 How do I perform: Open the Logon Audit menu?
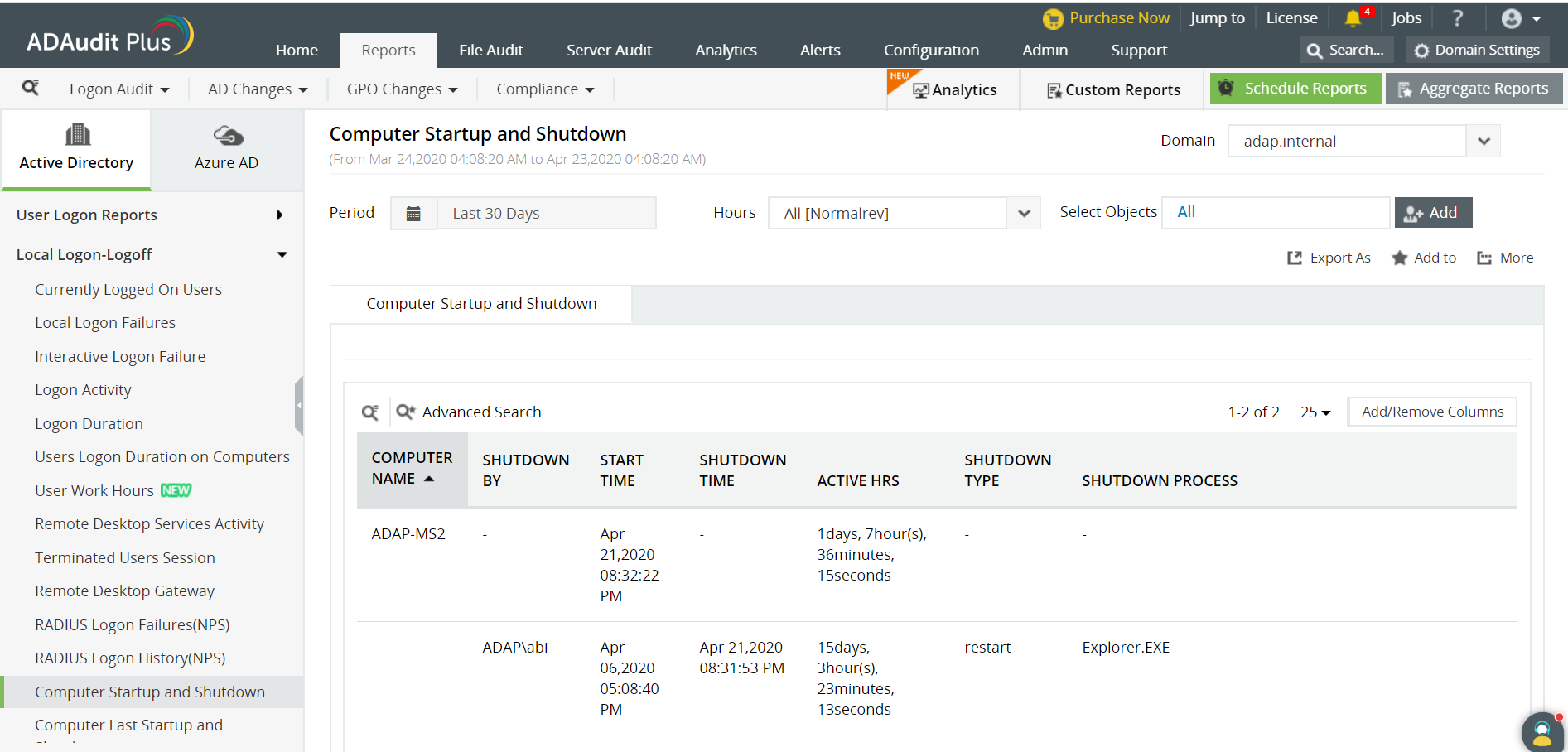[x=119, y=89]
